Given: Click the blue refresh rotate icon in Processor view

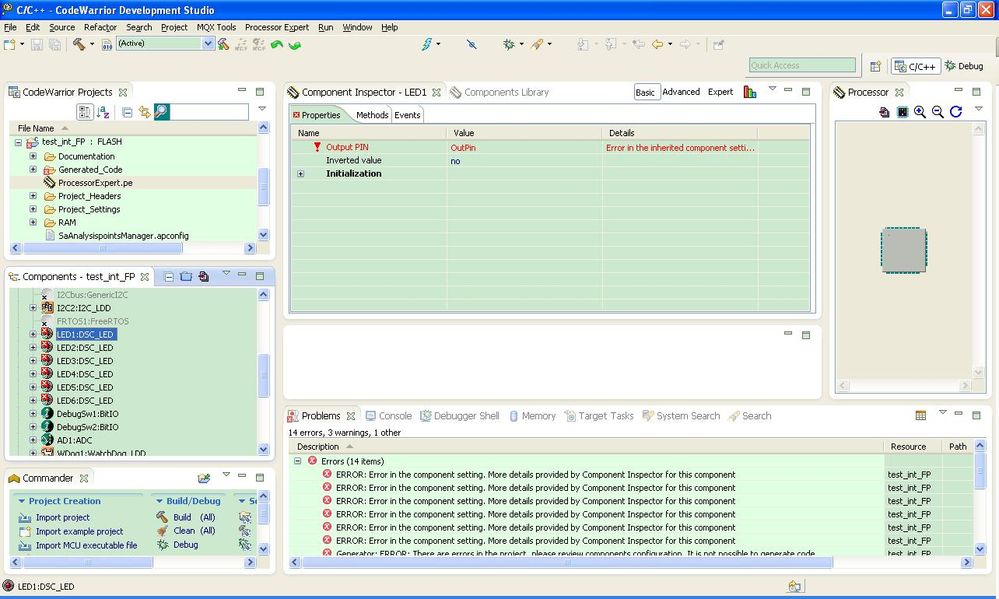Looking at the screenshot, I should [956, 112].
